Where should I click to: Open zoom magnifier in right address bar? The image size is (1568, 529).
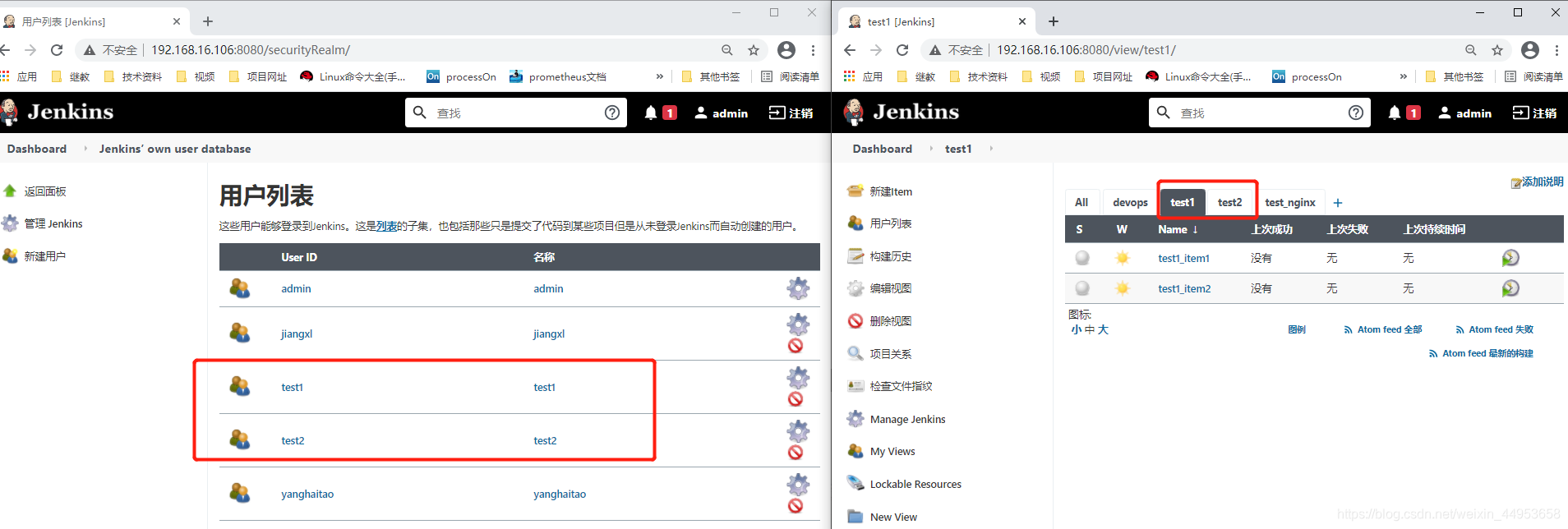click(x=1471, y=50)
